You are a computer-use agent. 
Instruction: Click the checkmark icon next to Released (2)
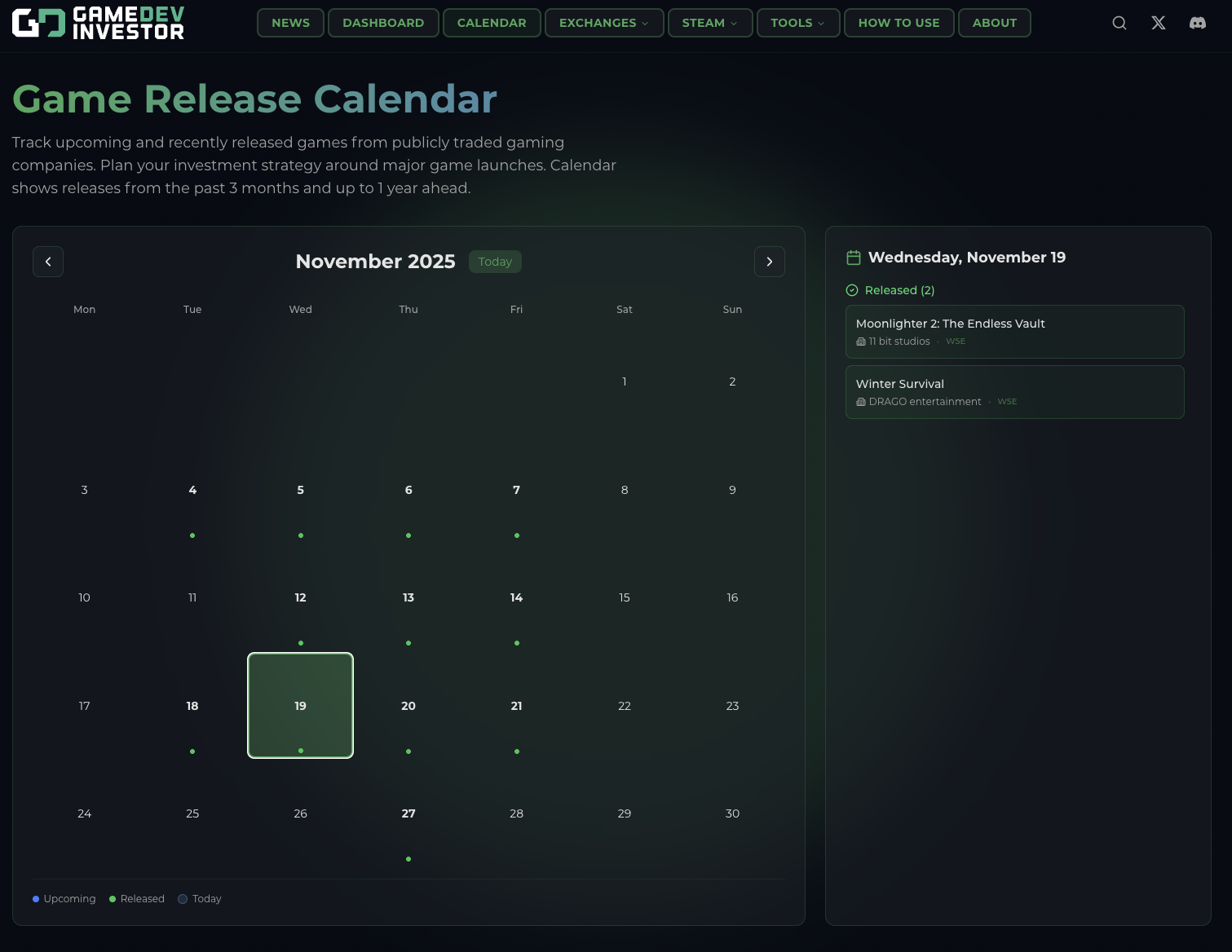[x=851, y=290]
